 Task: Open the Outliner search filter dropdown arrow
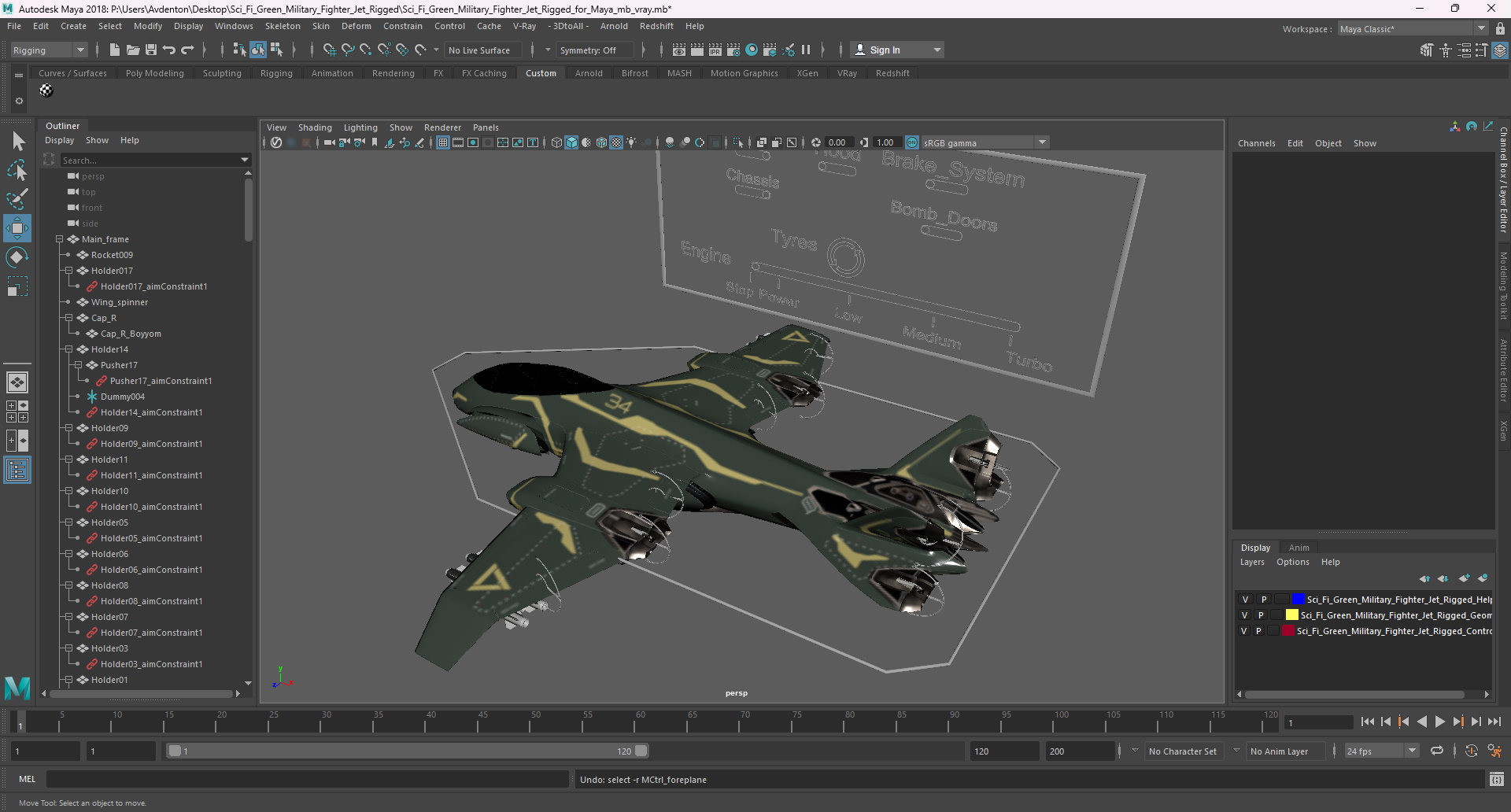(x=244, y=160)
